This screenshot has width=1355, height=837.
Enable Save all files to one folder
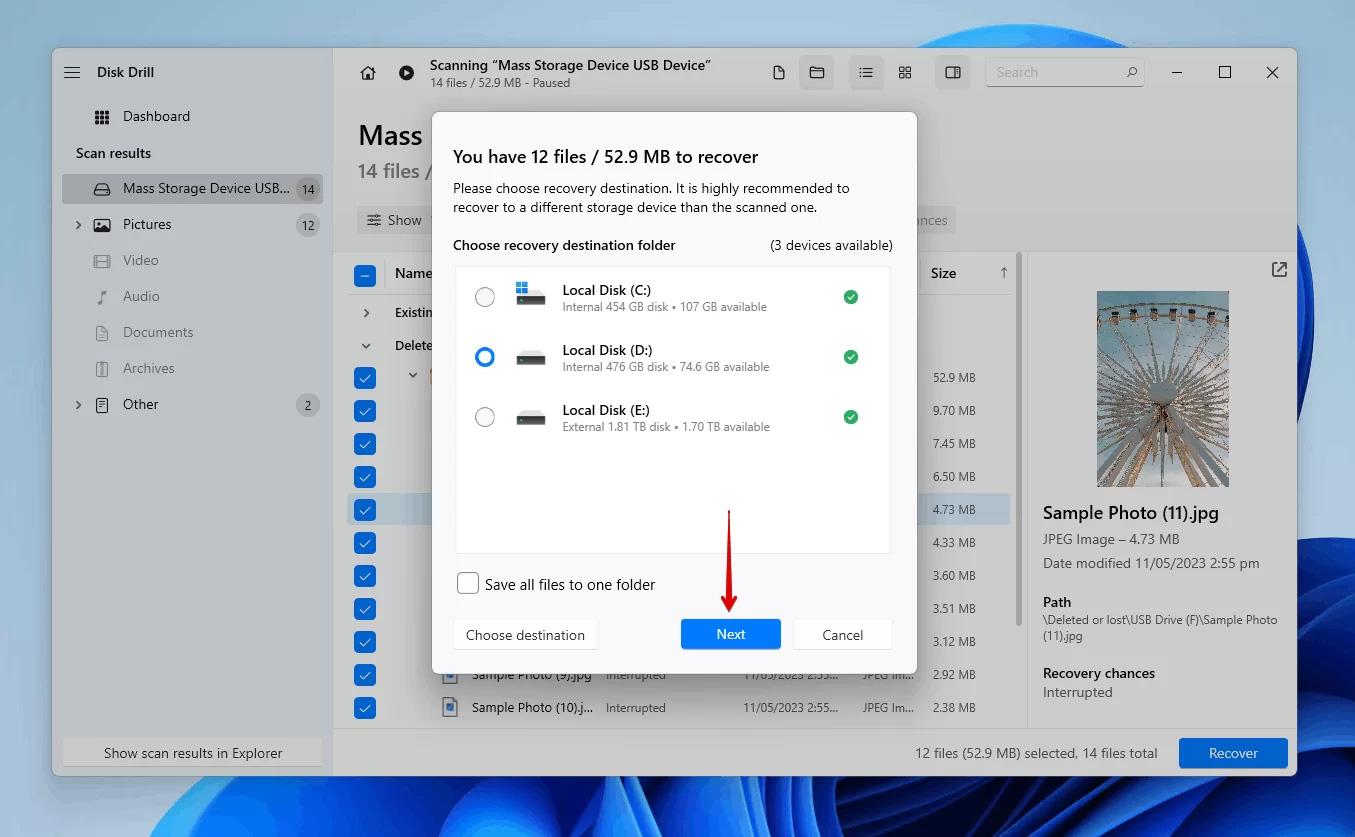point(468,583)
